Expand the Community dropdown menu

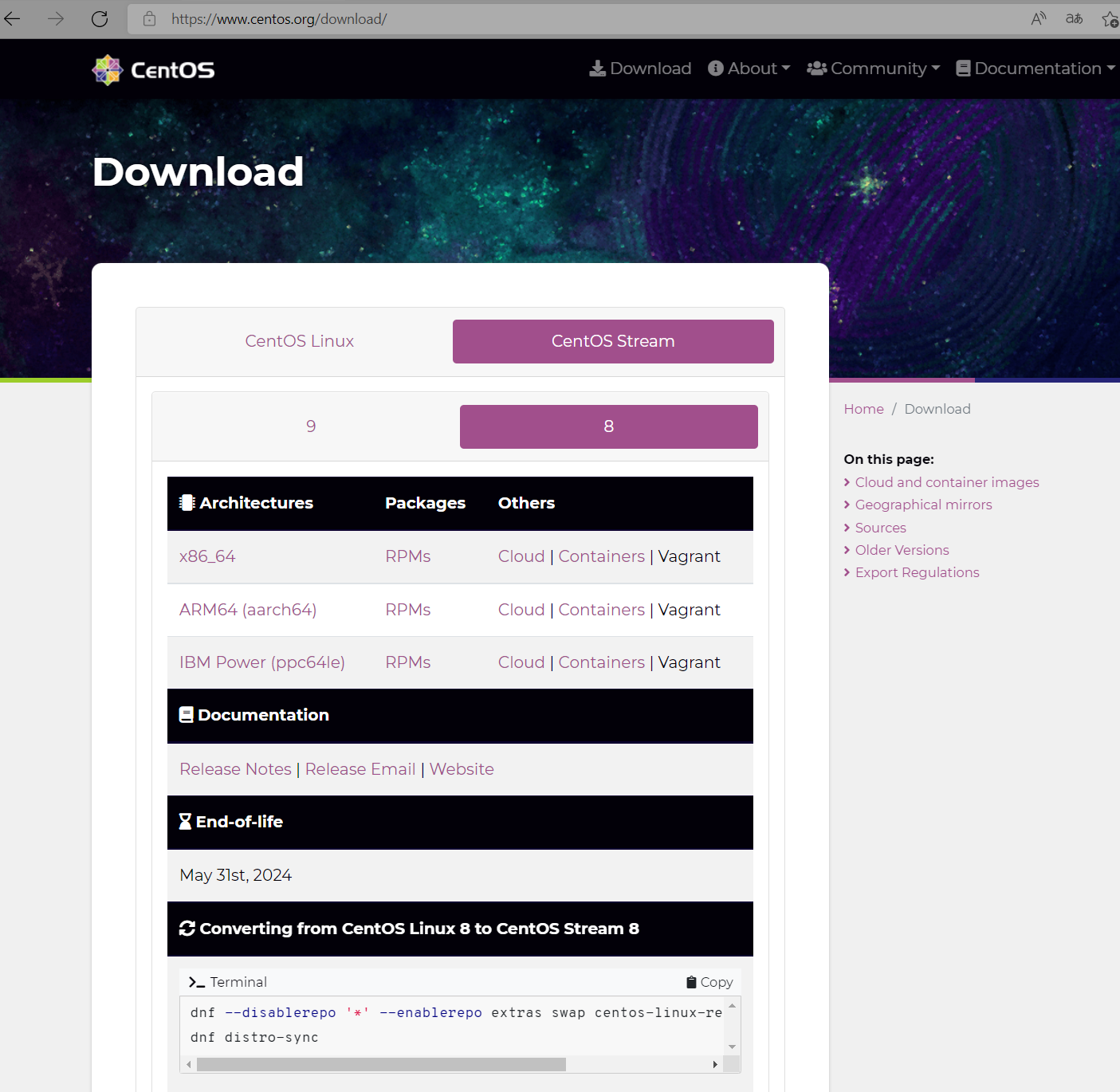(874, 69)
